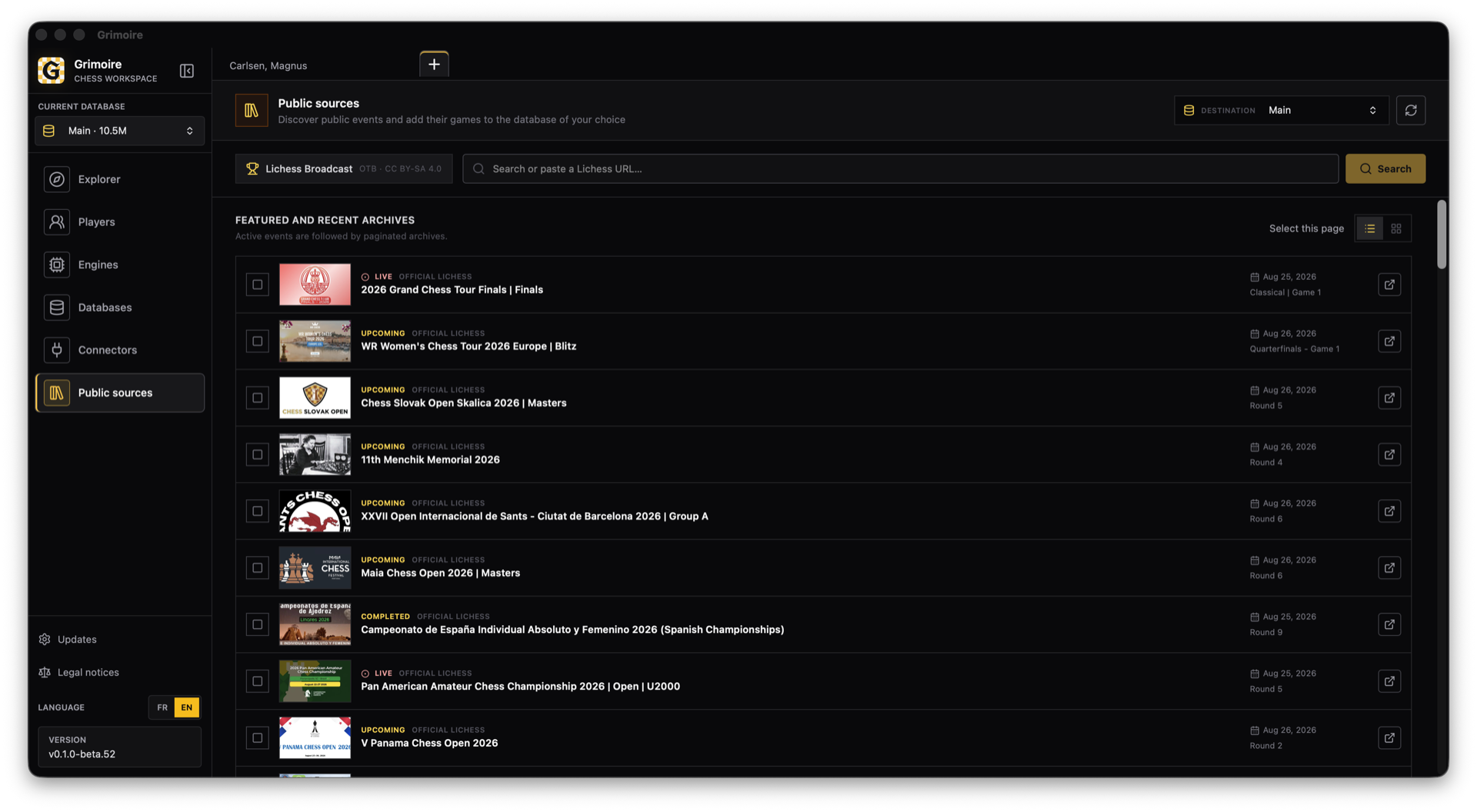Open XXVII Open Internacional de Sants external link
This screenshot has width=1477, height=812.
[x=1389, y=511]
